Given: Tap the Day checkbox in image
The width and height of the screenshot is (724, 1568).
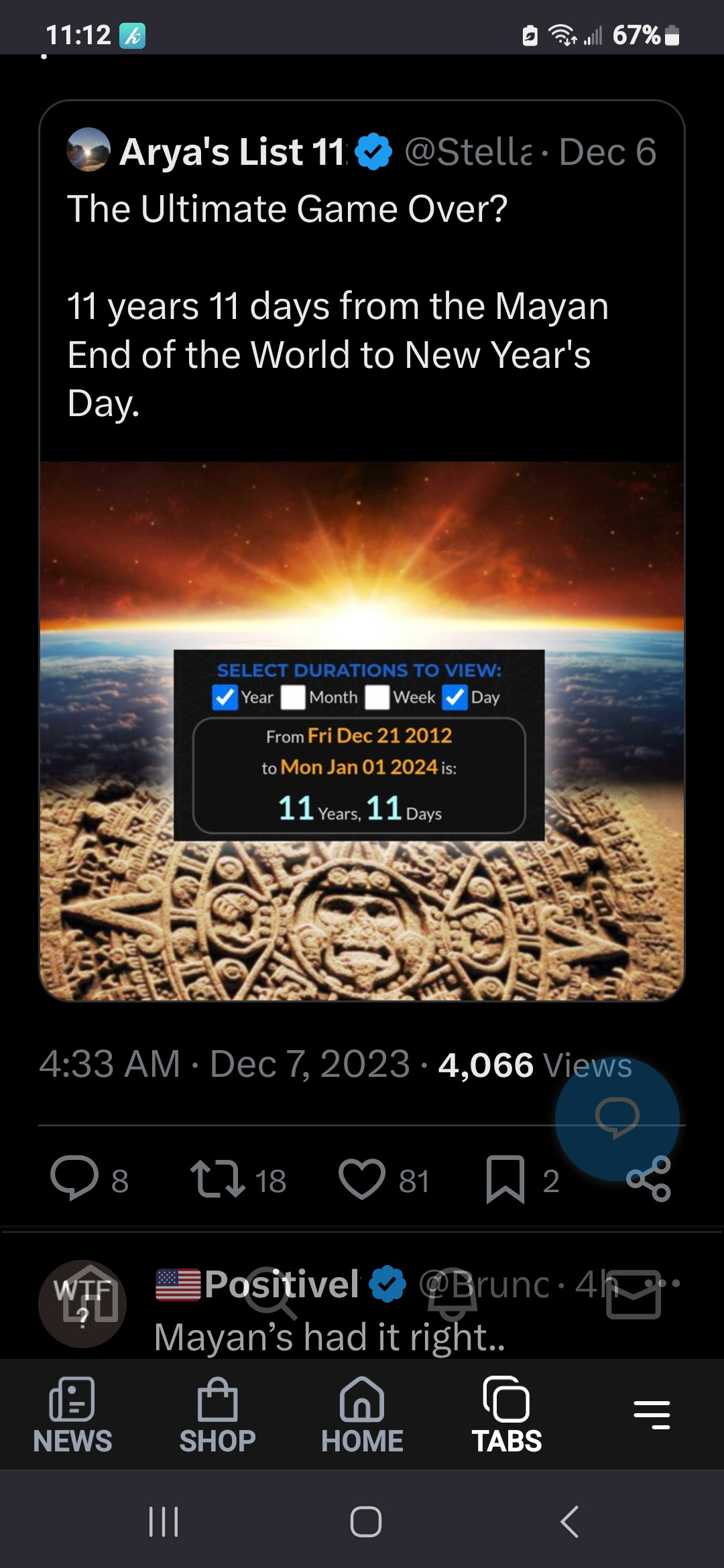Looking at the screenshot, I should tap(455, 697).
